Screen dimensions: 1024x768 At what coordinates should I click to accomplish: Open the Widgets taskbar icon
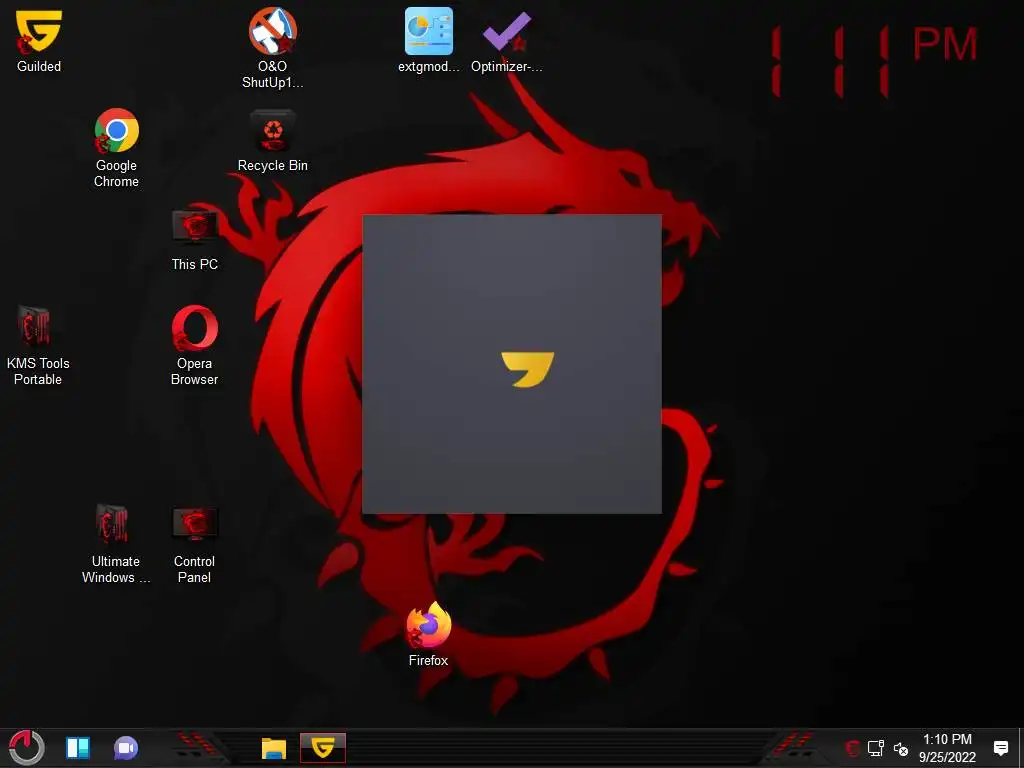coord(78,748)
